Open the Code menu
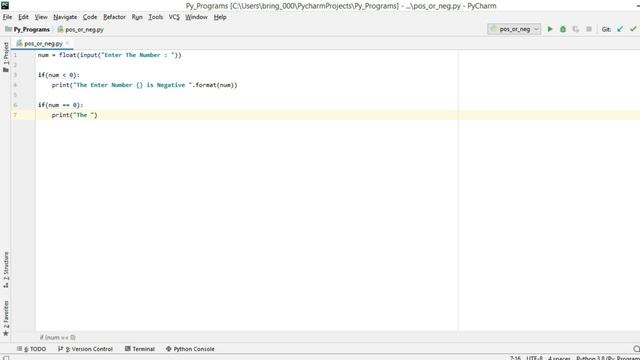The image size is (640, 360). coord(90,17)
